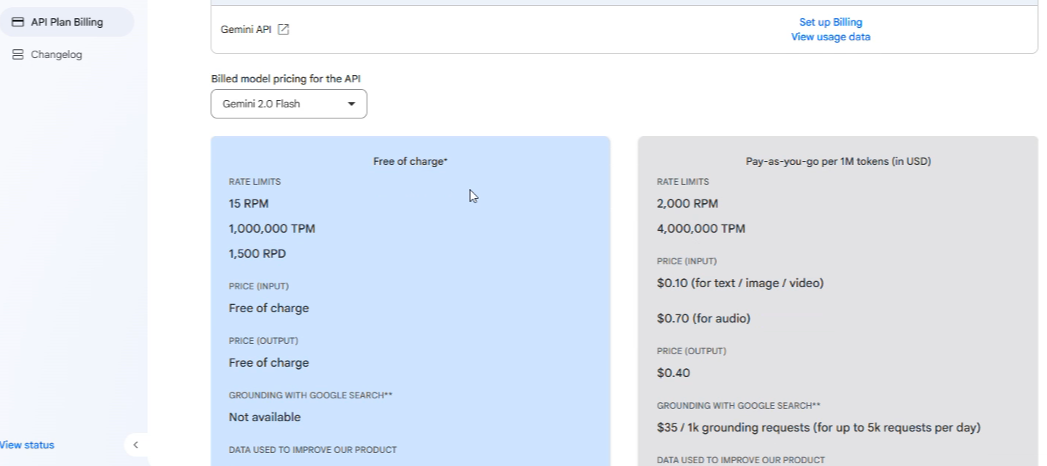
Task: Open the Gemini 2.0 Flash model dropdown
Action: [x=288, y=104]
